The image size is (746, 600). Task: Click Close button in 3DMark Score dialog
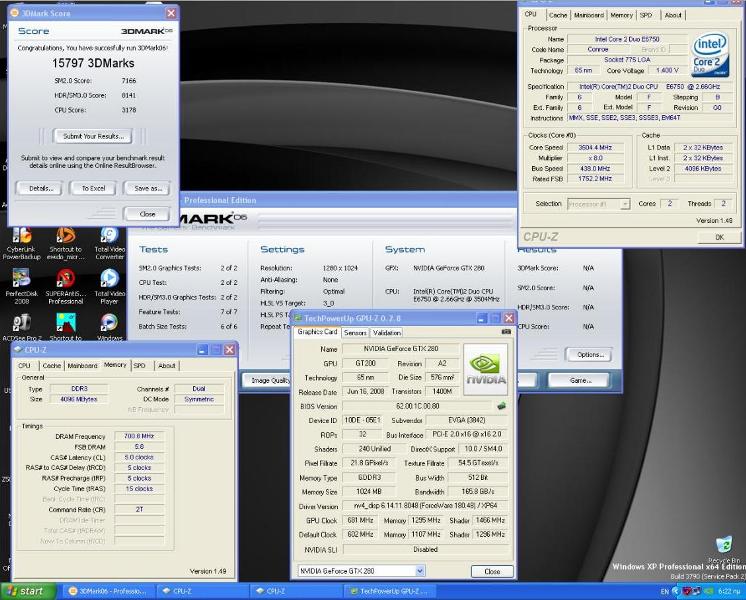(x=147, y=214)
